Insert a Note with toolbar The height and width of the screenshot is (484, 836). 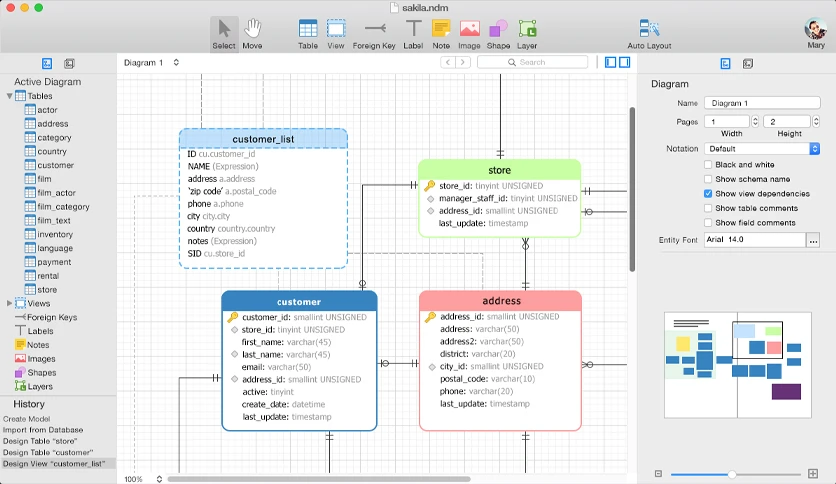pos(441,34)
